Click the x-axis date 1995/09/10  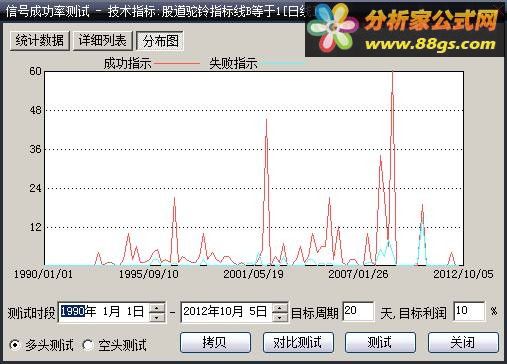coord(149,274)
